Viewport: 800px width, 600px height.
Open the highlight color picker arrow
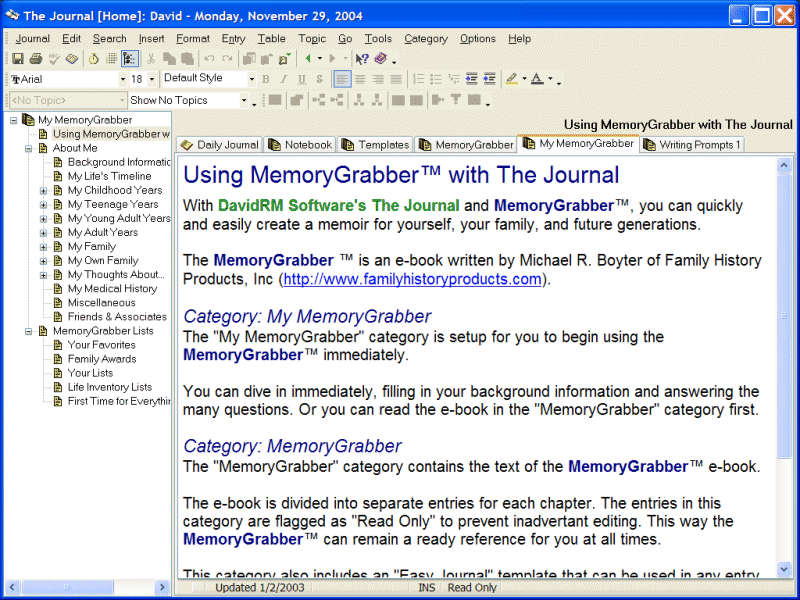(523, 79)
